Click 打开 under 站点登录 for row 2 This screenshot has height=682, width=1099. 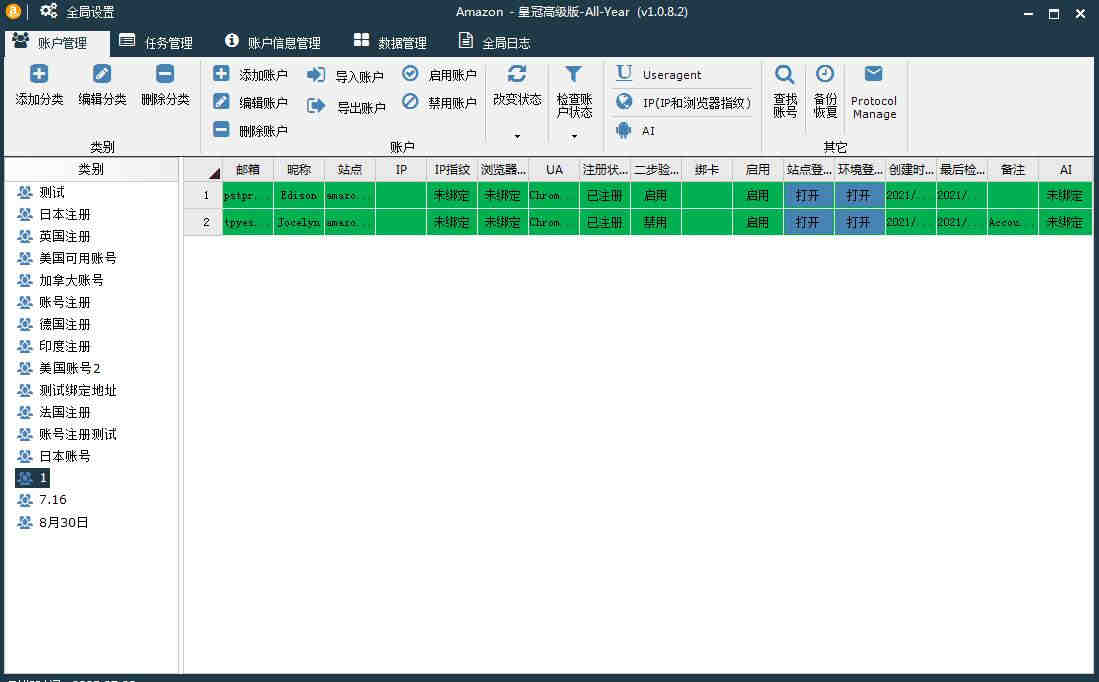808,222
